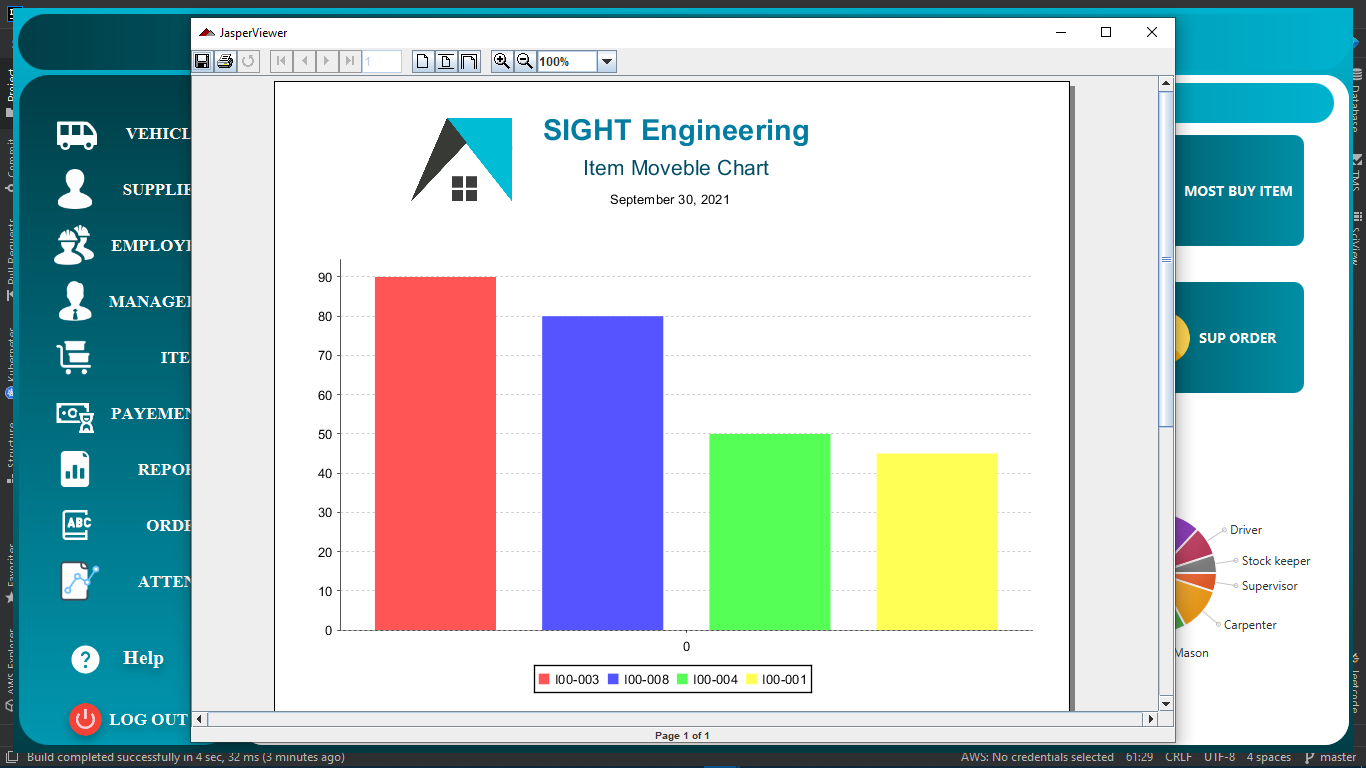This screenshot has width=1366, height=768.
Task: Click the SIGHT Engineering report title
Action: [676, 130]
